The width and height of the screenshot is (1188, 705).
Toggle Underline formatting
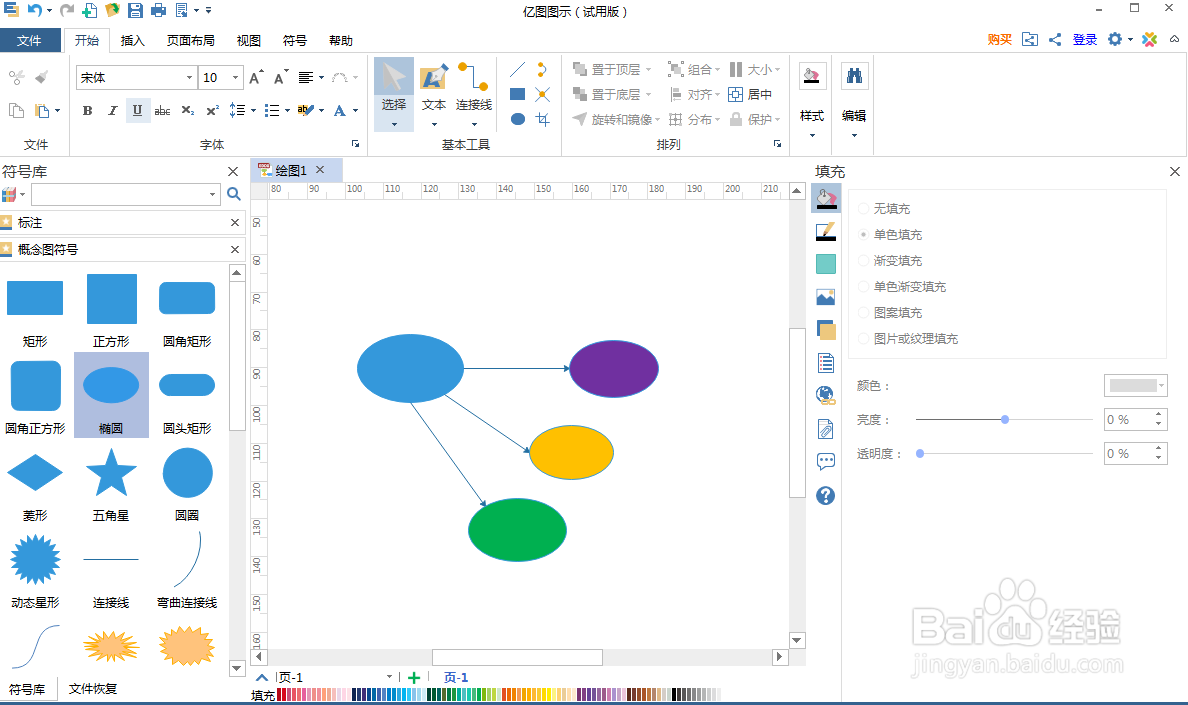pyautogui.click(x=137, y=111)
